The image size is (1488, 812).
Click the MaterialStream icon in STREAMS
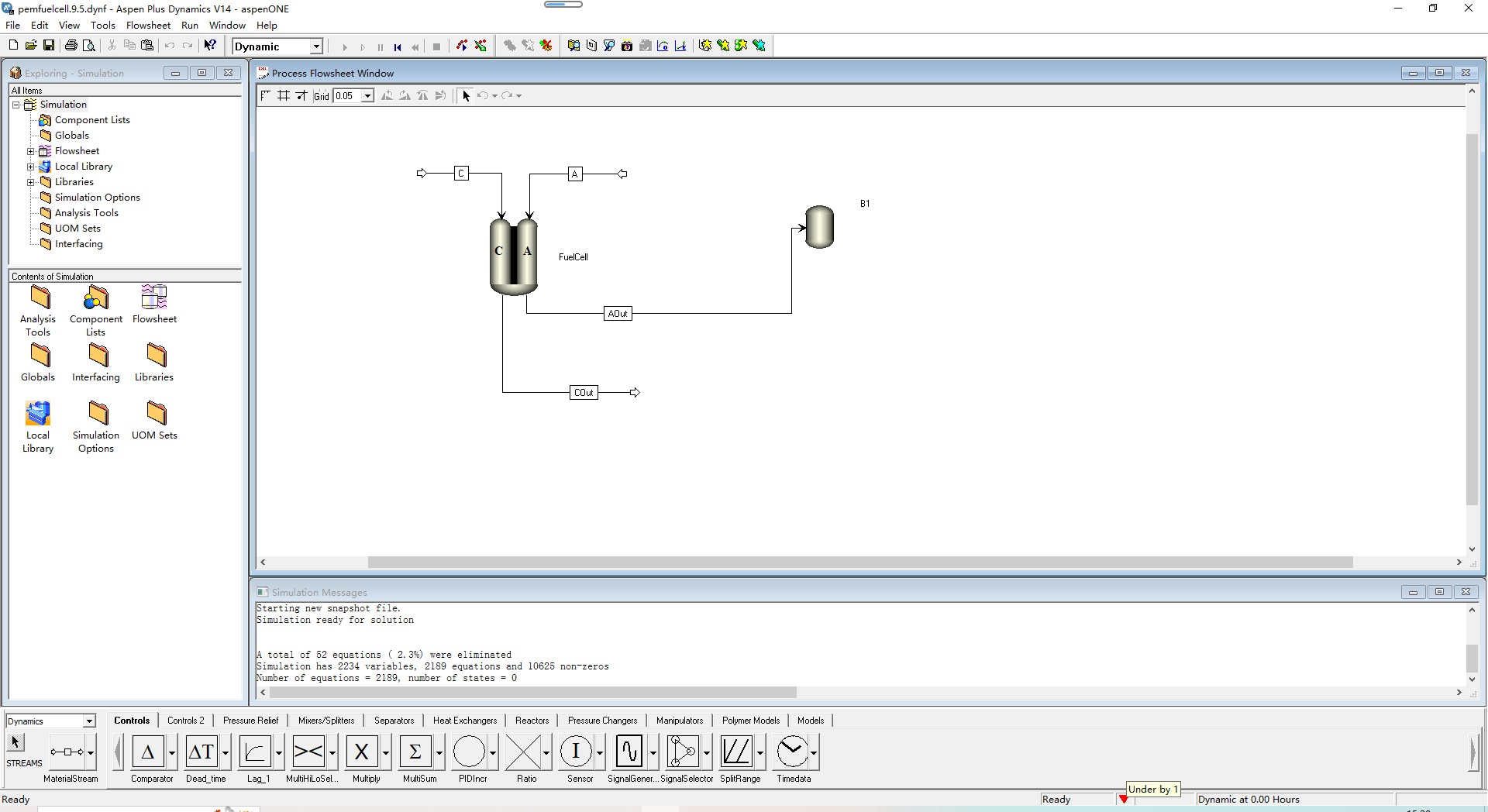coord(67,752)
